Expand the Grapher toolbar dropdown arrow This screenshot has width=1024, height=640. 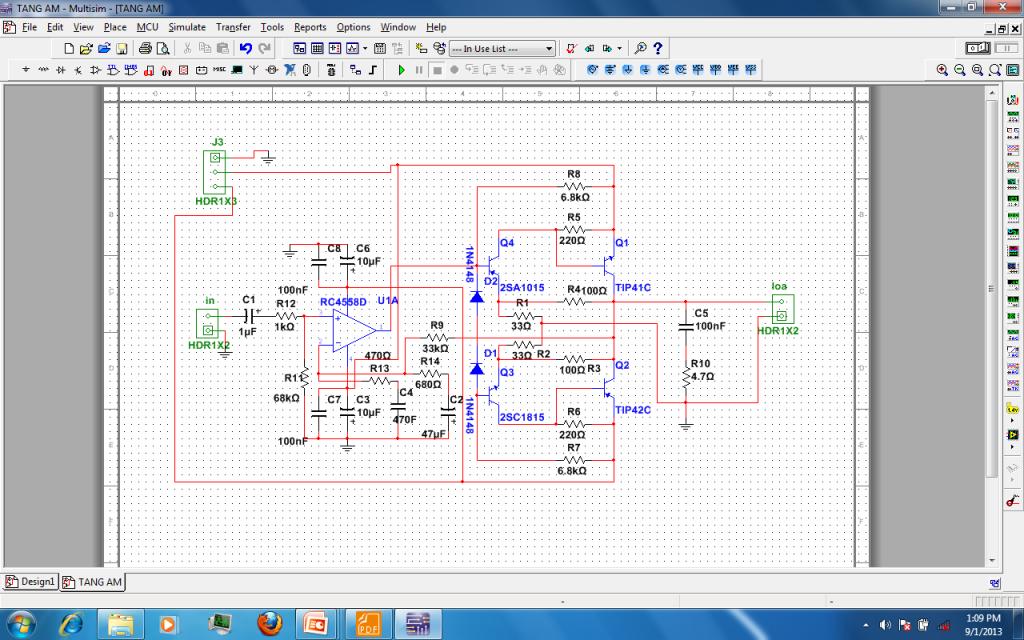coord(365,48)
